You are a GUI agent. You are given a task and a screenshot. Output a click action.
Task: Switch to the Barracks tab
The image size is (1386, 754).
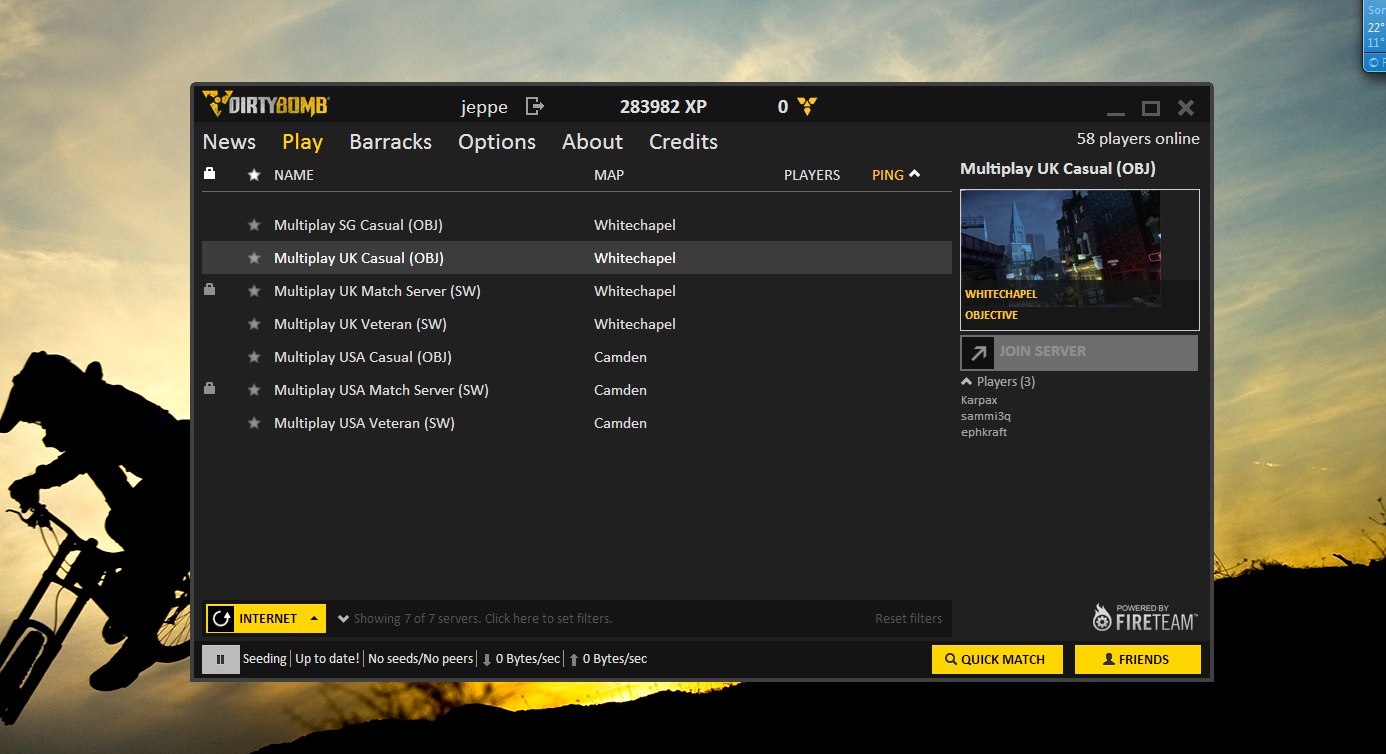click(390, 142)
